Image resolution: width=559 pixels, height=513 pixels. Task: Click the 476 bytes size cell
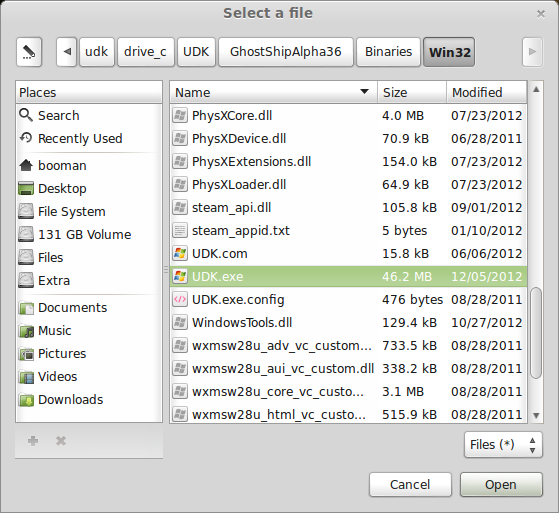[412, 299]
